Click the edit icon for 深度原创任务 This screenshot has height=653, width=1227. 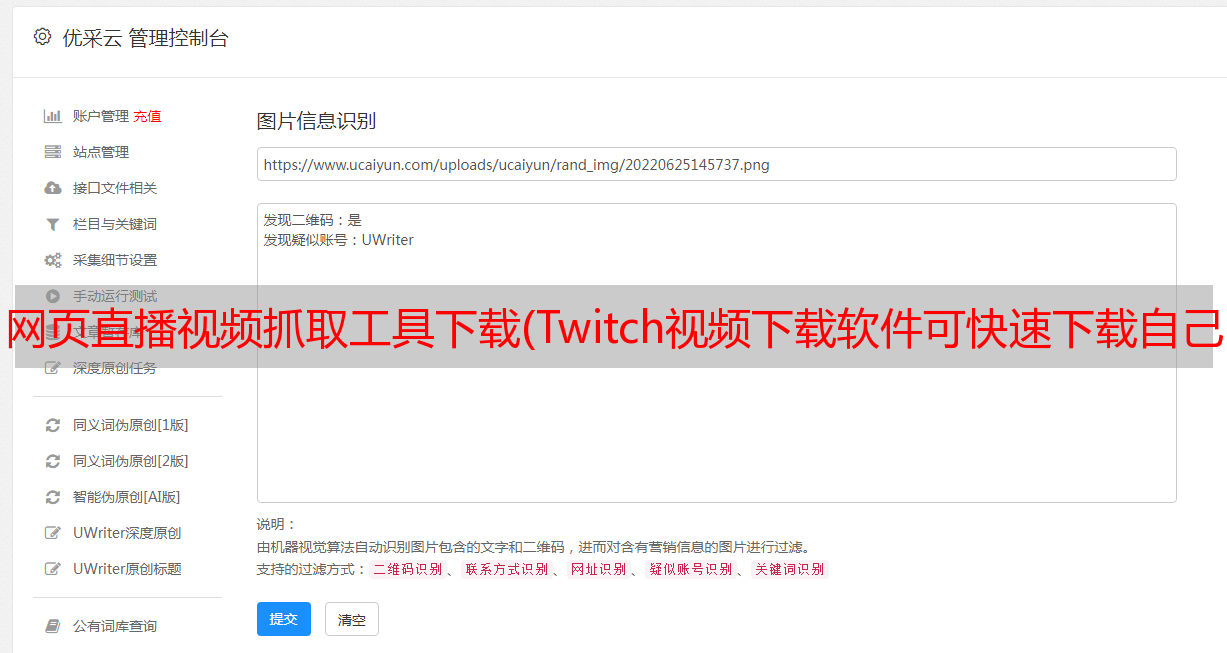pos(53,368)
